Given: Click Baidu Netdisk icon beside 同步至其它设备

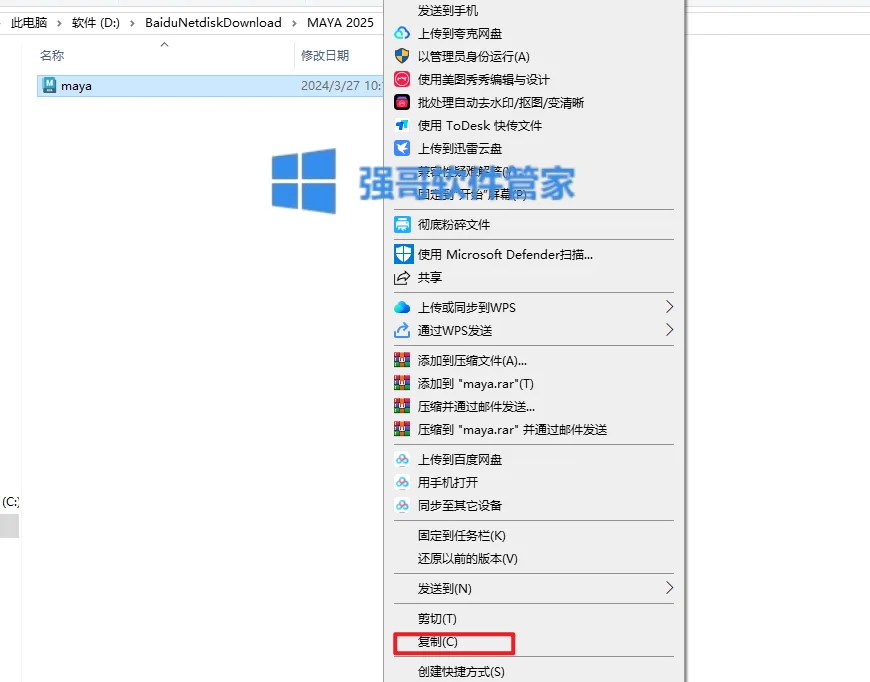Looking at the screenshot, I should tap(402, 505).
